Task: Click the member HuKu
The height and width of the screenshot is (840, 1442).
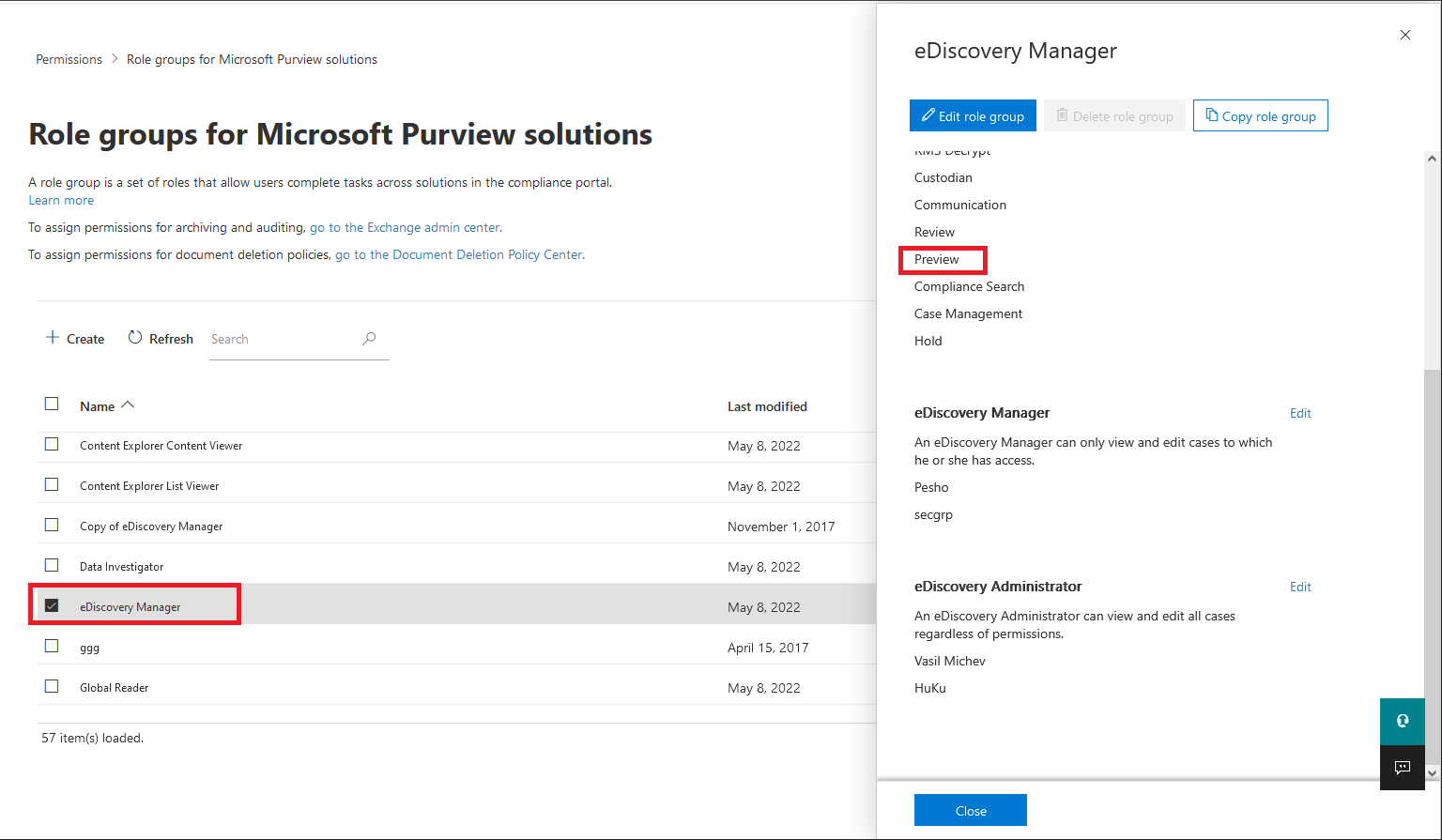Action: point(929,688)
